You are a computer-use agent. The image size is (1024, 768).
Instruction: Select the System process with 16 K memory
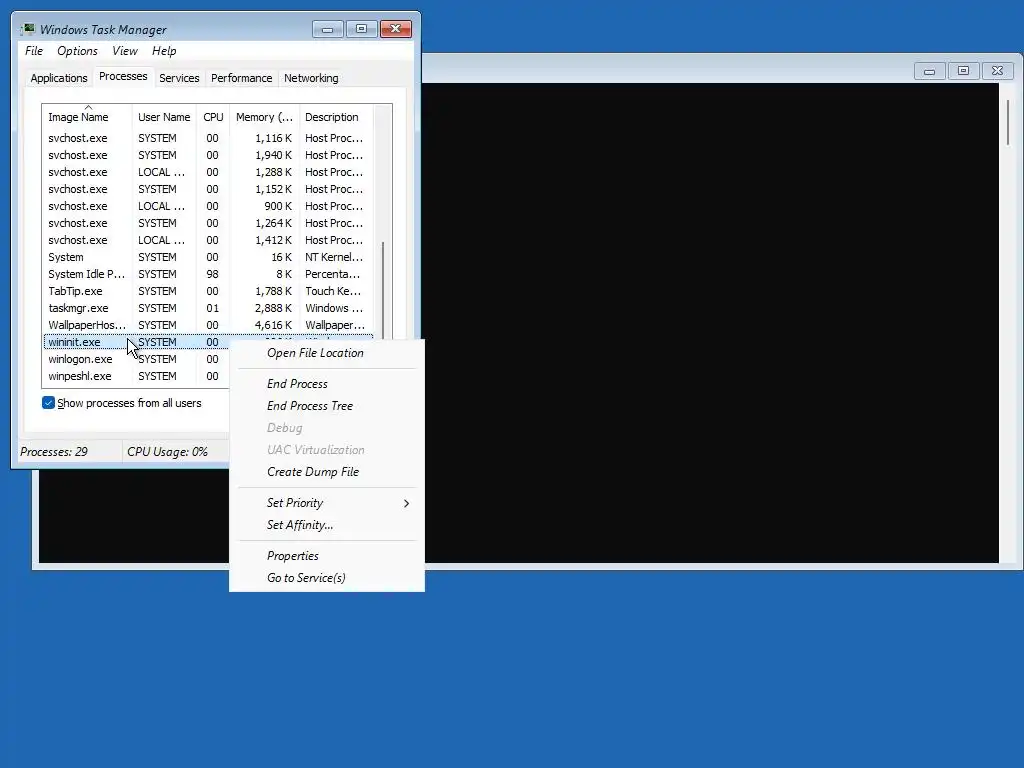[x=208, y=257]
